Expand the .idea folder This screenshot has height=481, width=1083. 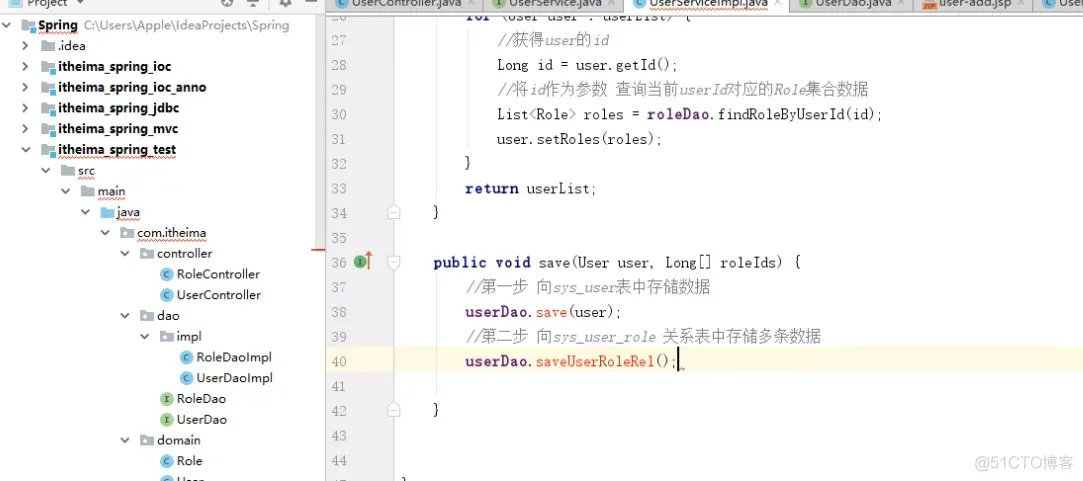(x=26, y=46)
